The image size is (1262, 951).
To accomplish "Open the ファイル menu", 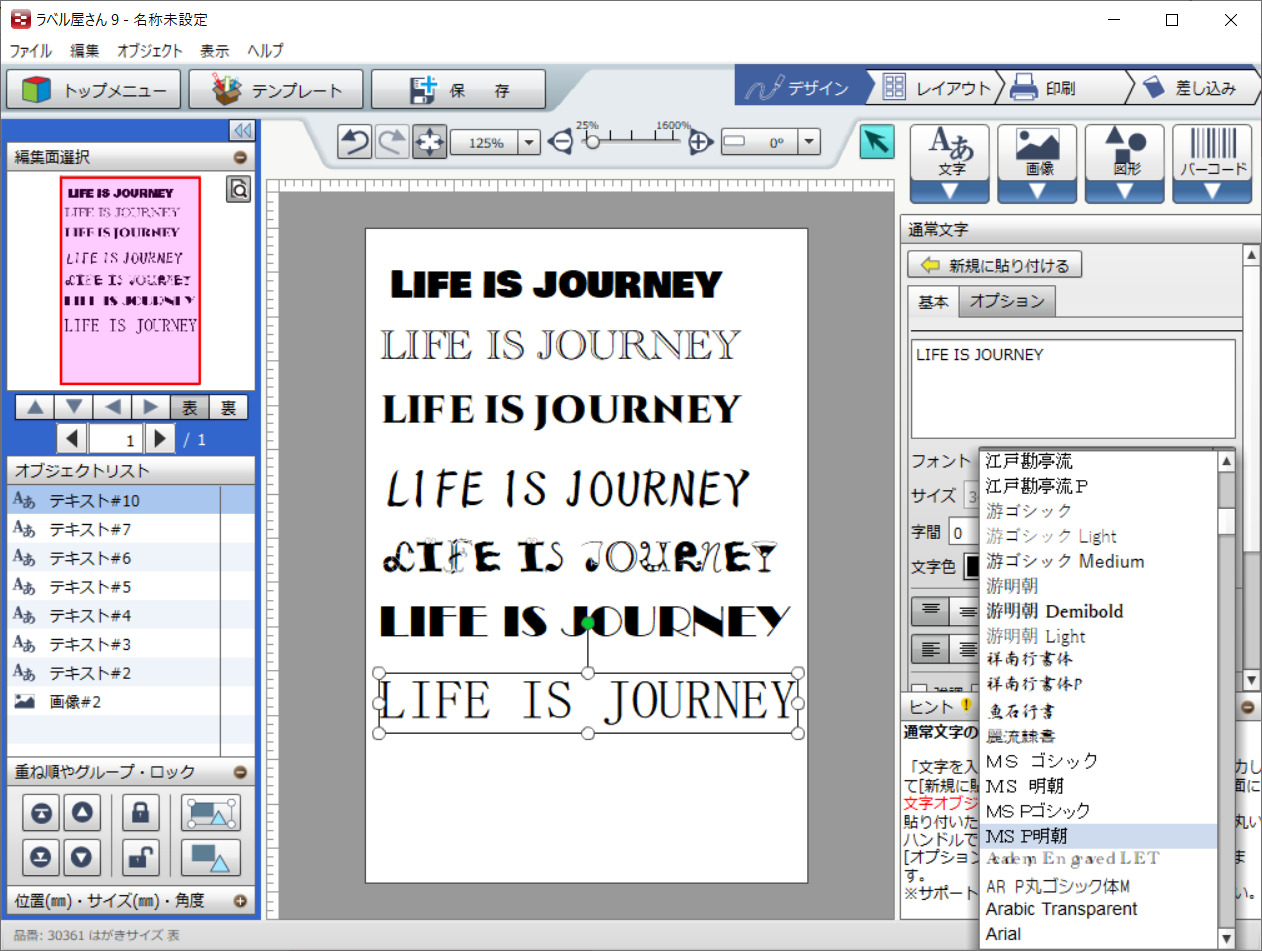I will point(31,51).
